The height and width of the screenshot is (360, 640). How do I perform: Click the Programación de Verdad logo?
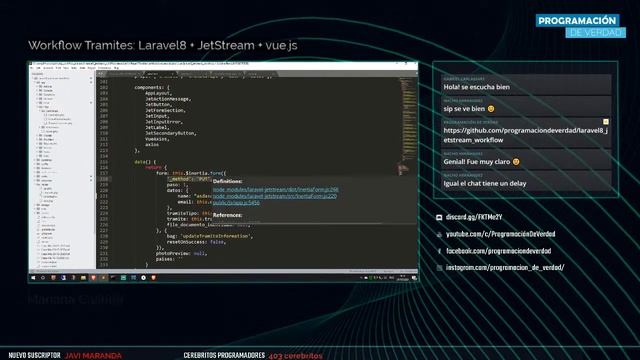click(581, 26)
